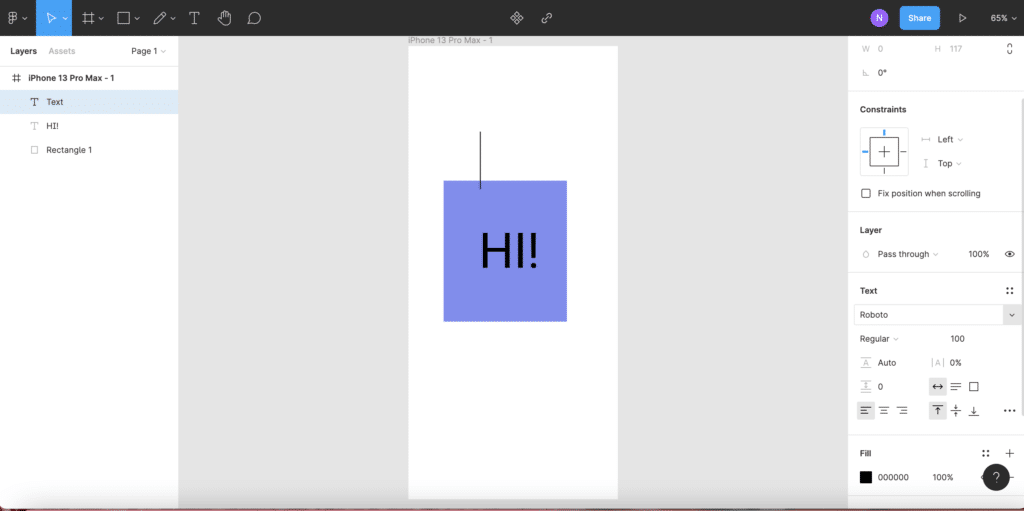Viewport: 1024px width, 511px height.
Task: Open the Pen tool dropdown arrow
Action: (173, 18)
